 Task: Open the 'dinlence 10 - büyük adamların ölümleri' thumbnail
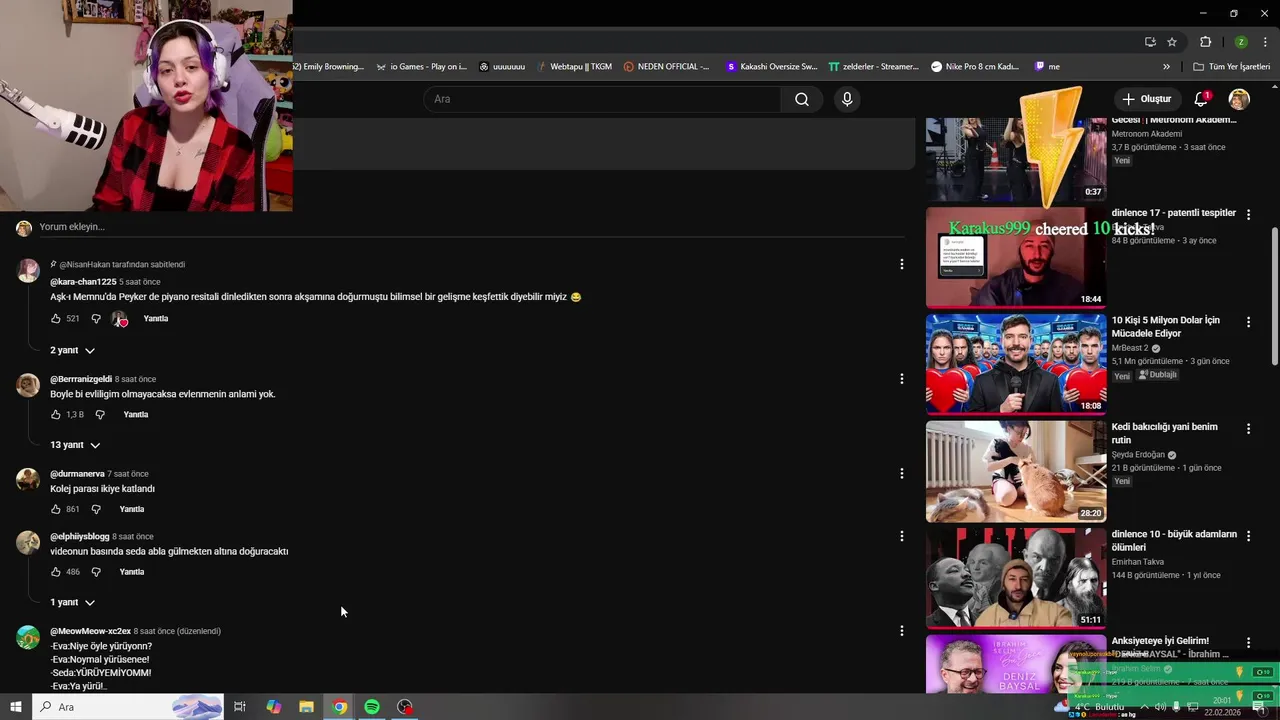point(1016,578)
